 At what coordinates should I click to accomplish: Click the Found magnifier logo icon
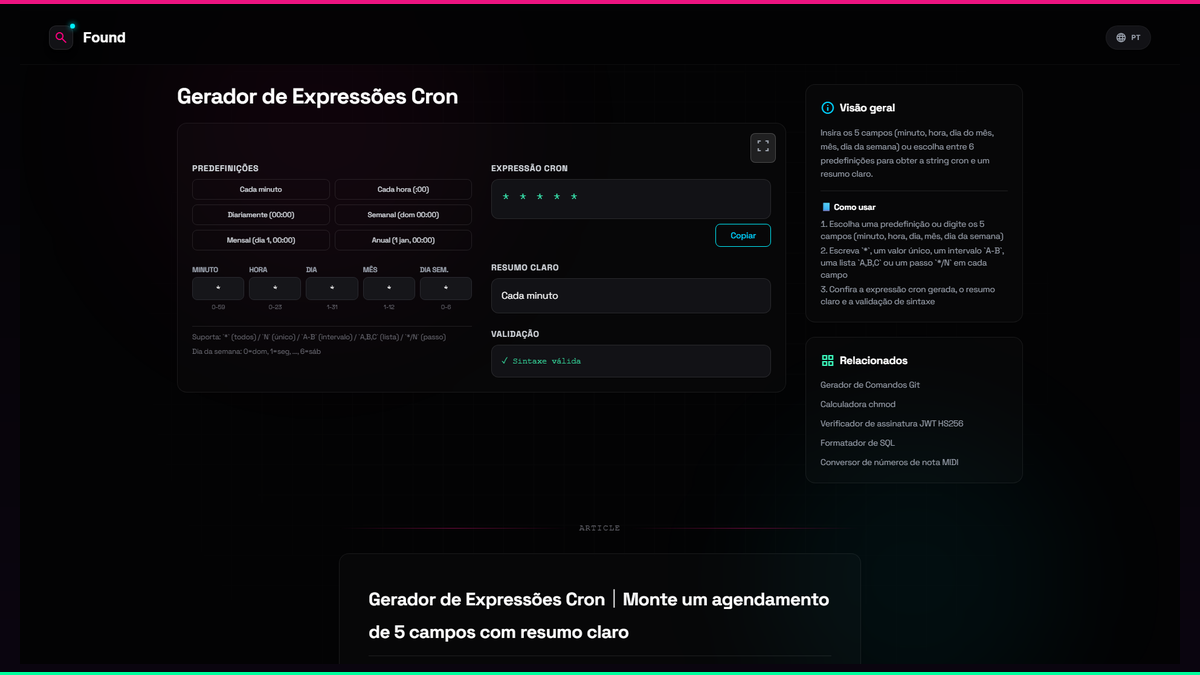61,38
